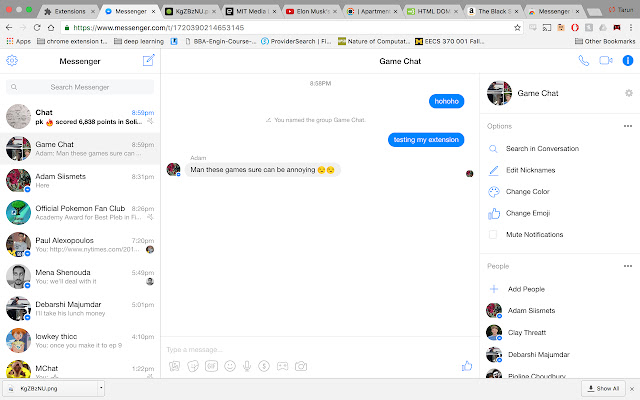Open the GIF picker
The image size is (640, 400).
coord(211,366)
